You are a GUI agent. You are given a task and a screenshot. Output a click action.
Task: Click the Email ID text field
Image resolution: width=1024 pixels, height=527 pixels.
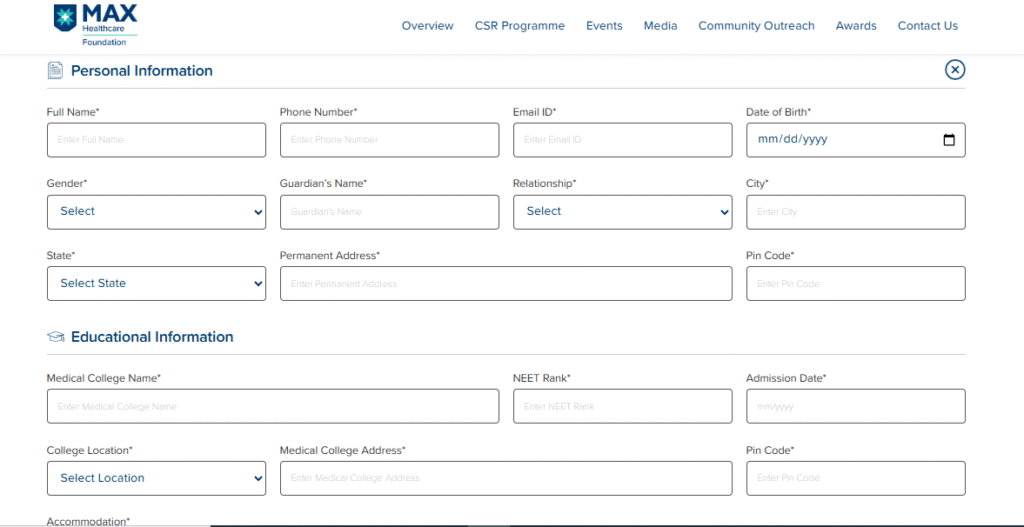(x=622, y=140)
